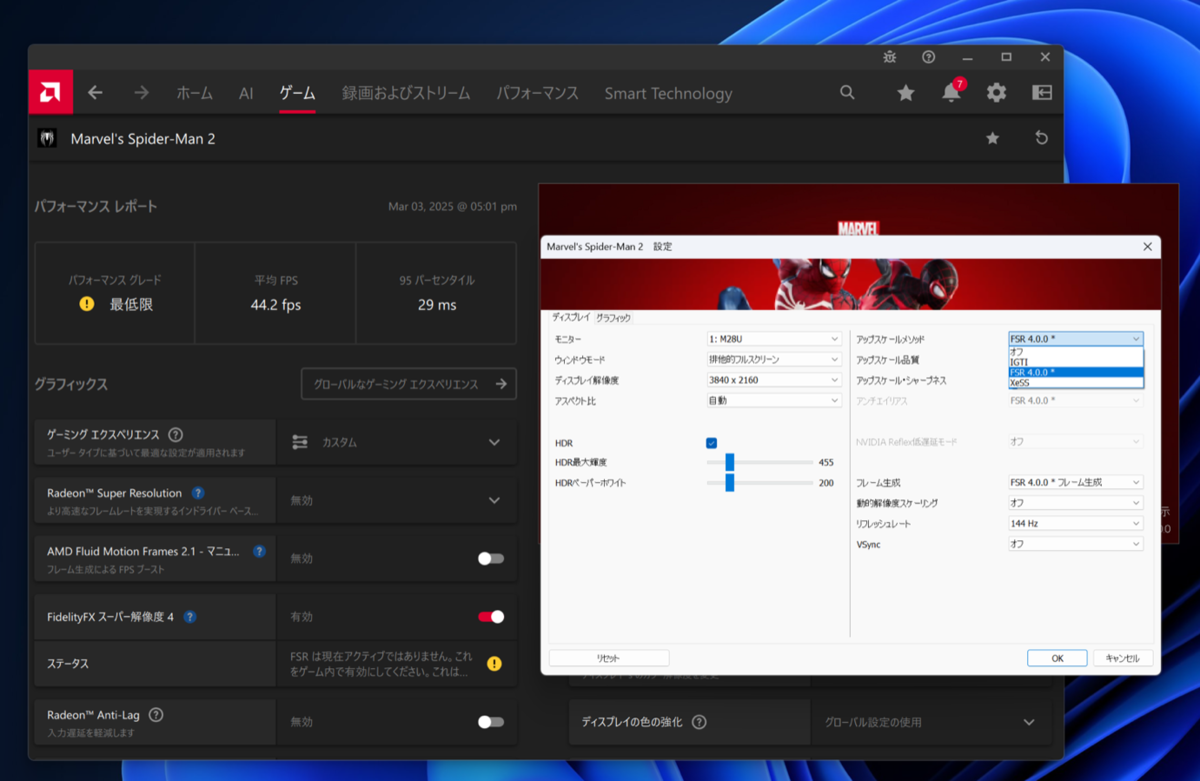Select the ディスプレイ tab in settings dialog
Screen dimensions: 1200x781
coord(571,317)
